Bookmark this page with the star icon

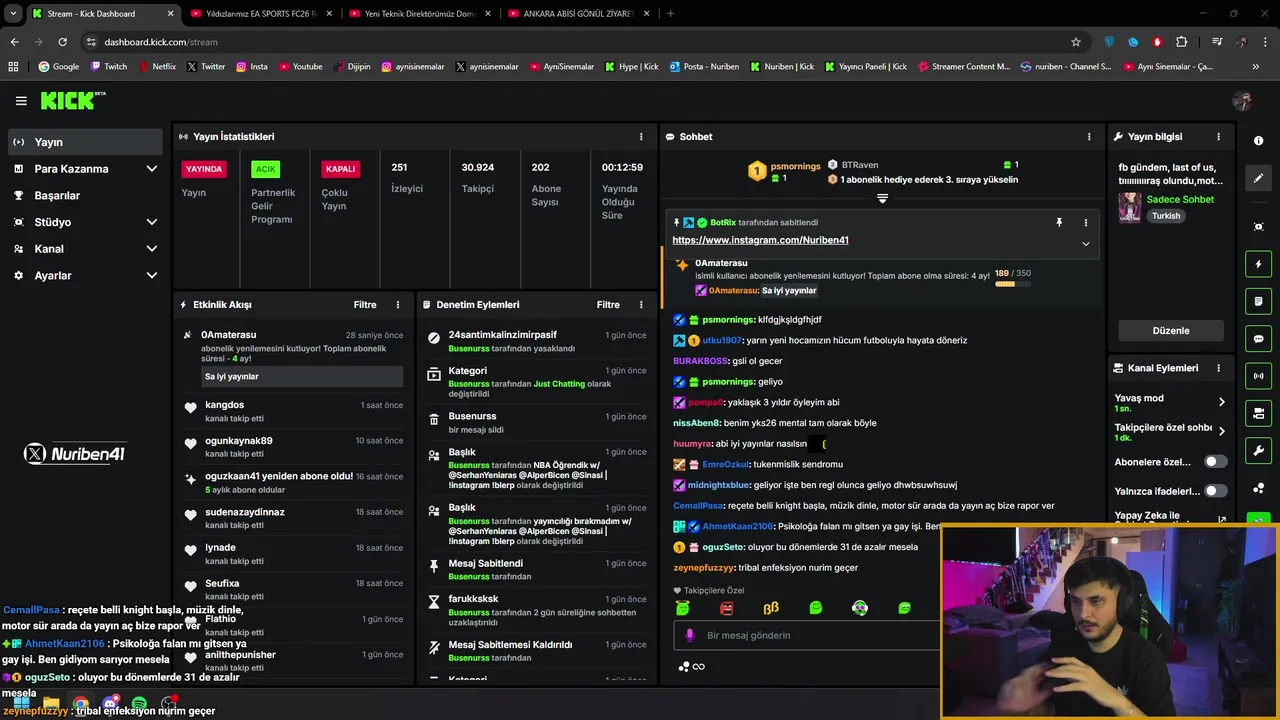[x=1076, y=42]
